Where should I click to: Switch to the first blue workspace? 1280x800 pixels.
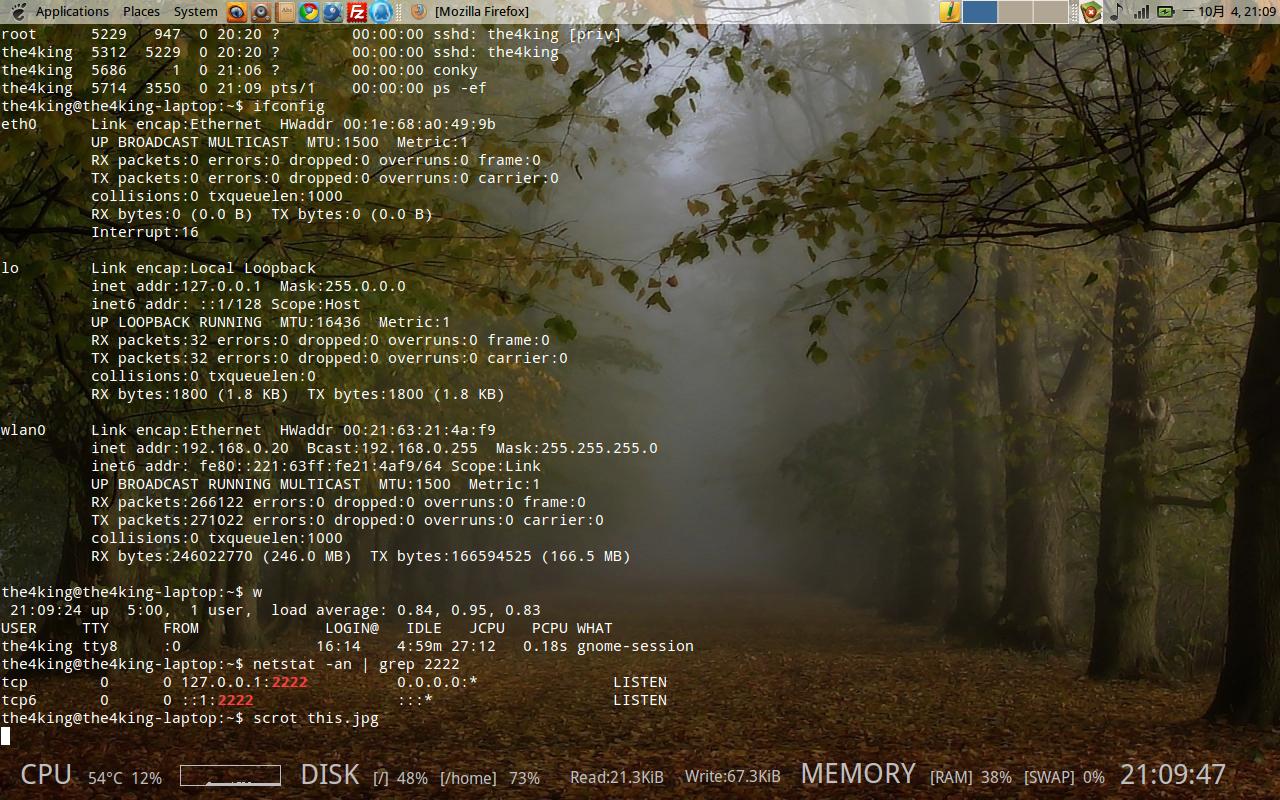point(980,12)
